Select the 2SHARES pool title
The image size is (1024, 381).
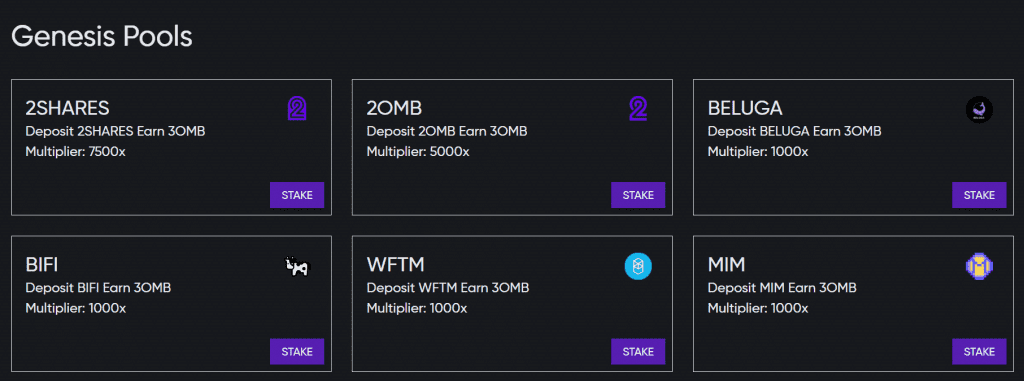click(67, 108)
